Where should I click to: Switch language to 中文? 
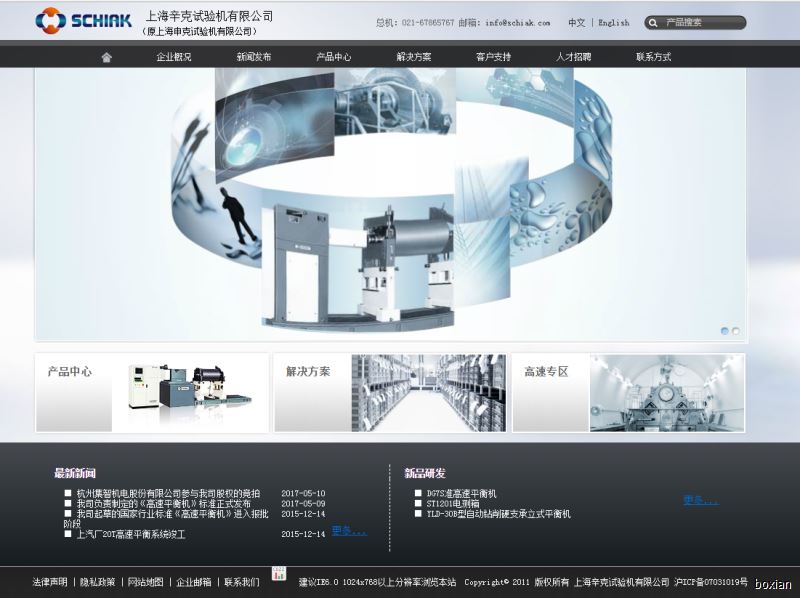tap(577, 22)
